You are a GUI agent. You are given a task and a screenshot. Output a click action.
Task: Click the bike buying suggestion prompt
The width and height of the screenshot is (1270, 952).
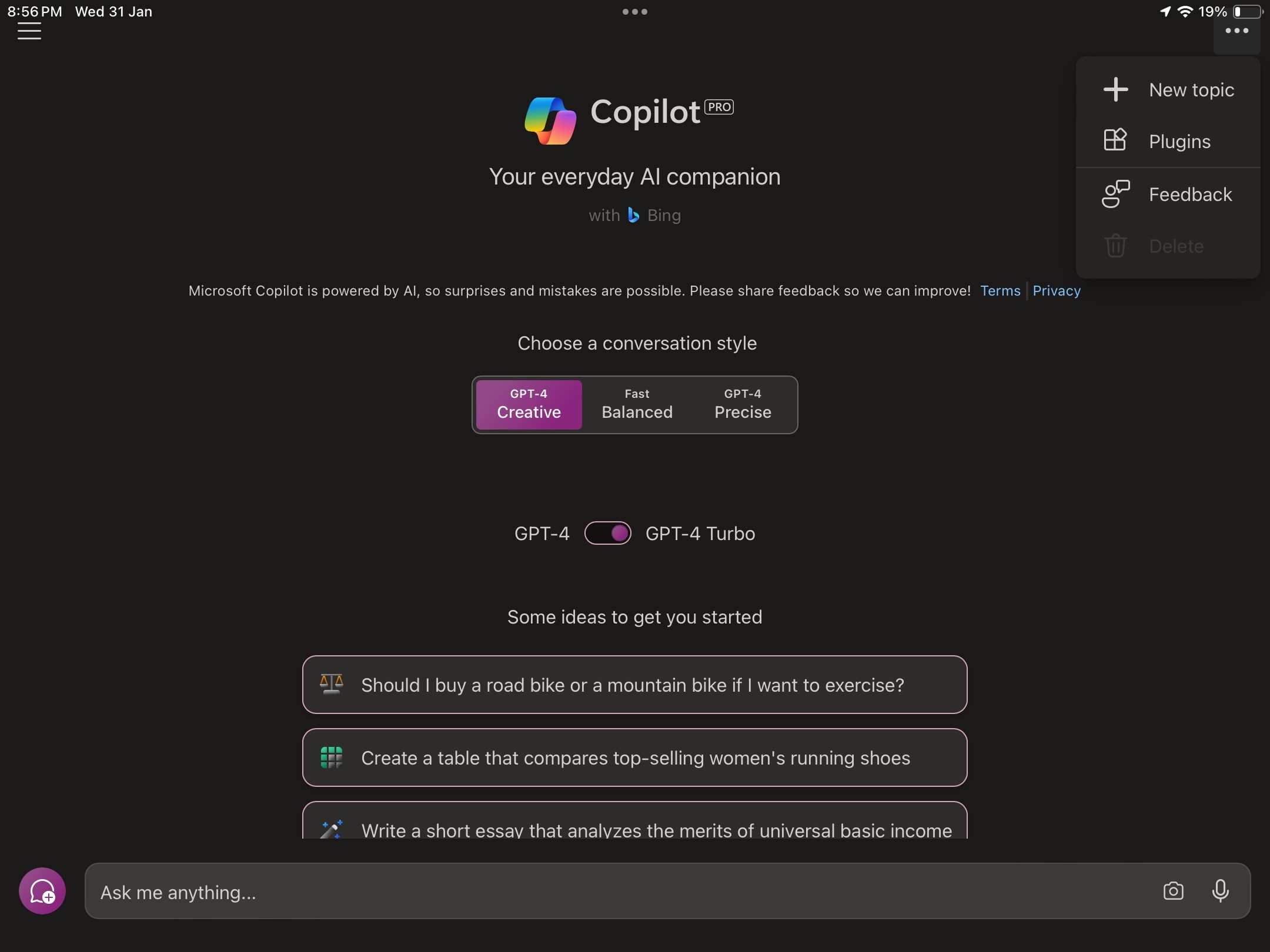point(635,684)
